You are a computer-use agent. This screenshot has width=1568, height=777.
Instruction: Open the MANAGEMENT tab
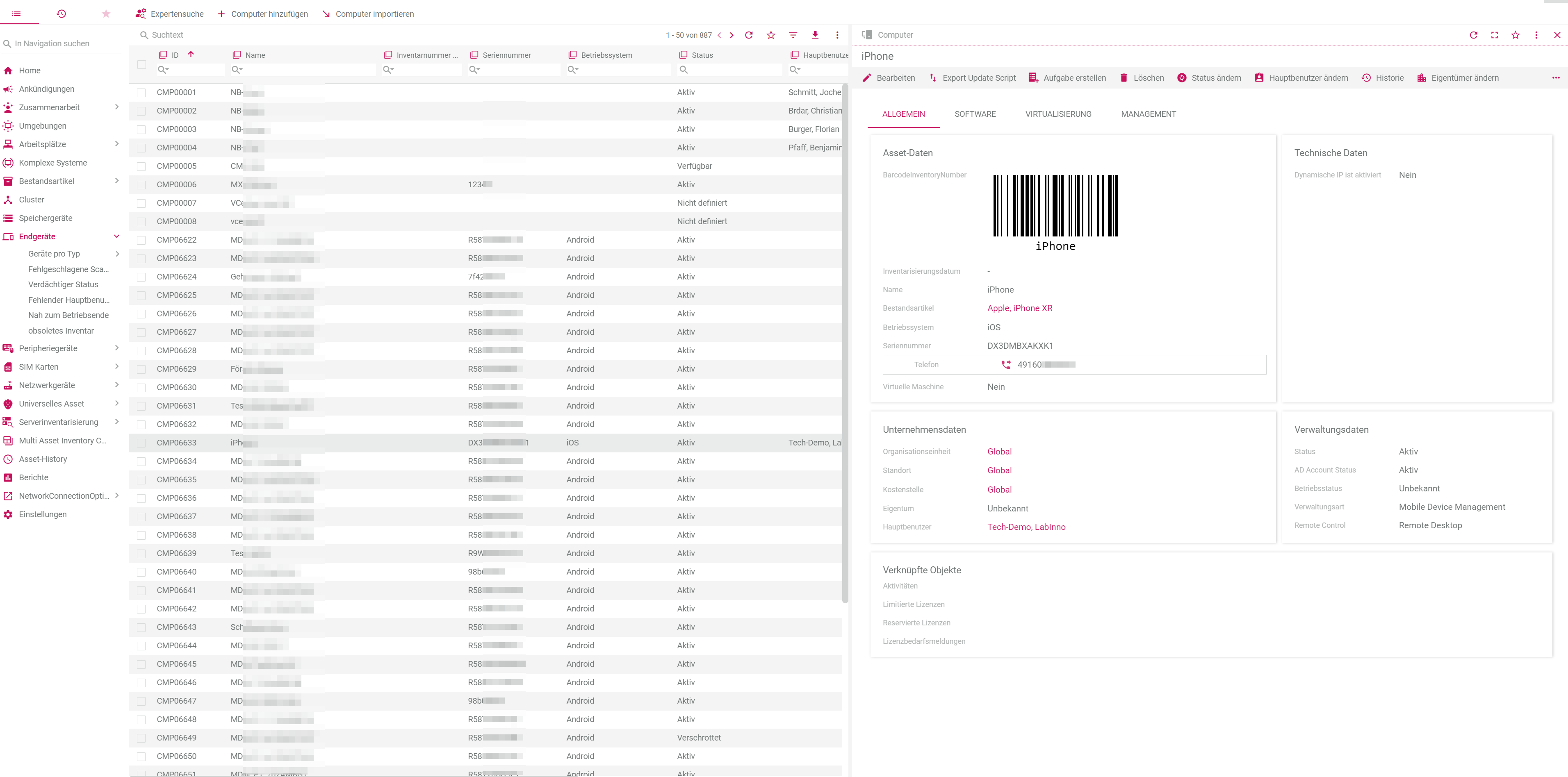[x=1148, y=114]
